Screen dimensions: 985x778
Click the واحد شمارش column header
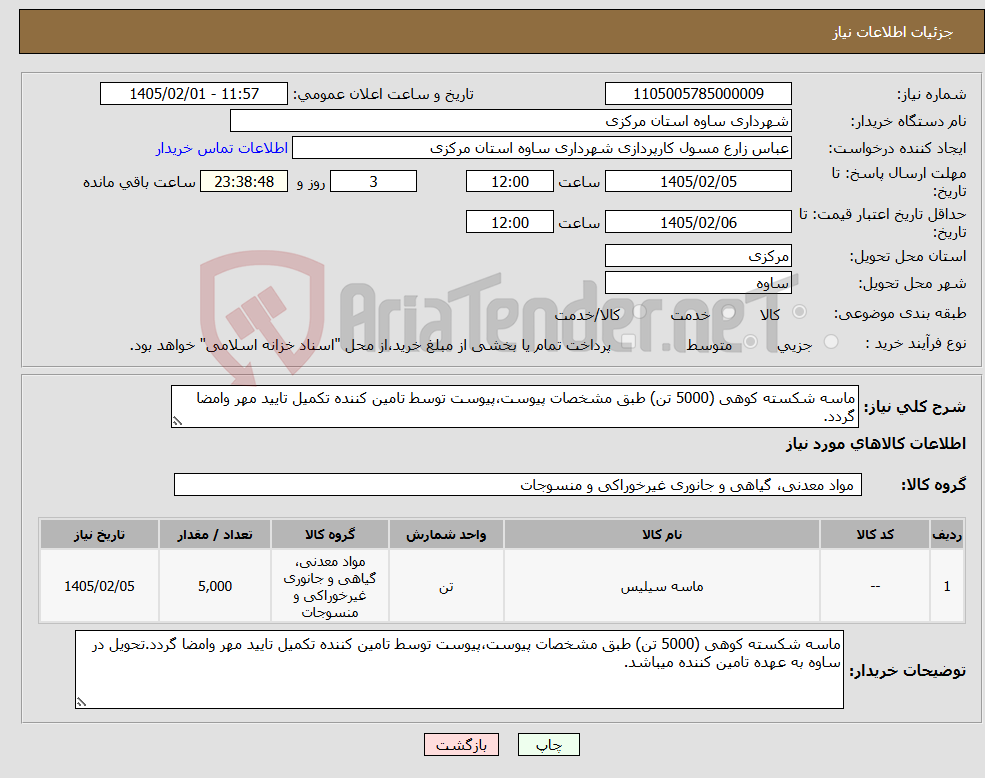(x=446, y=534)
